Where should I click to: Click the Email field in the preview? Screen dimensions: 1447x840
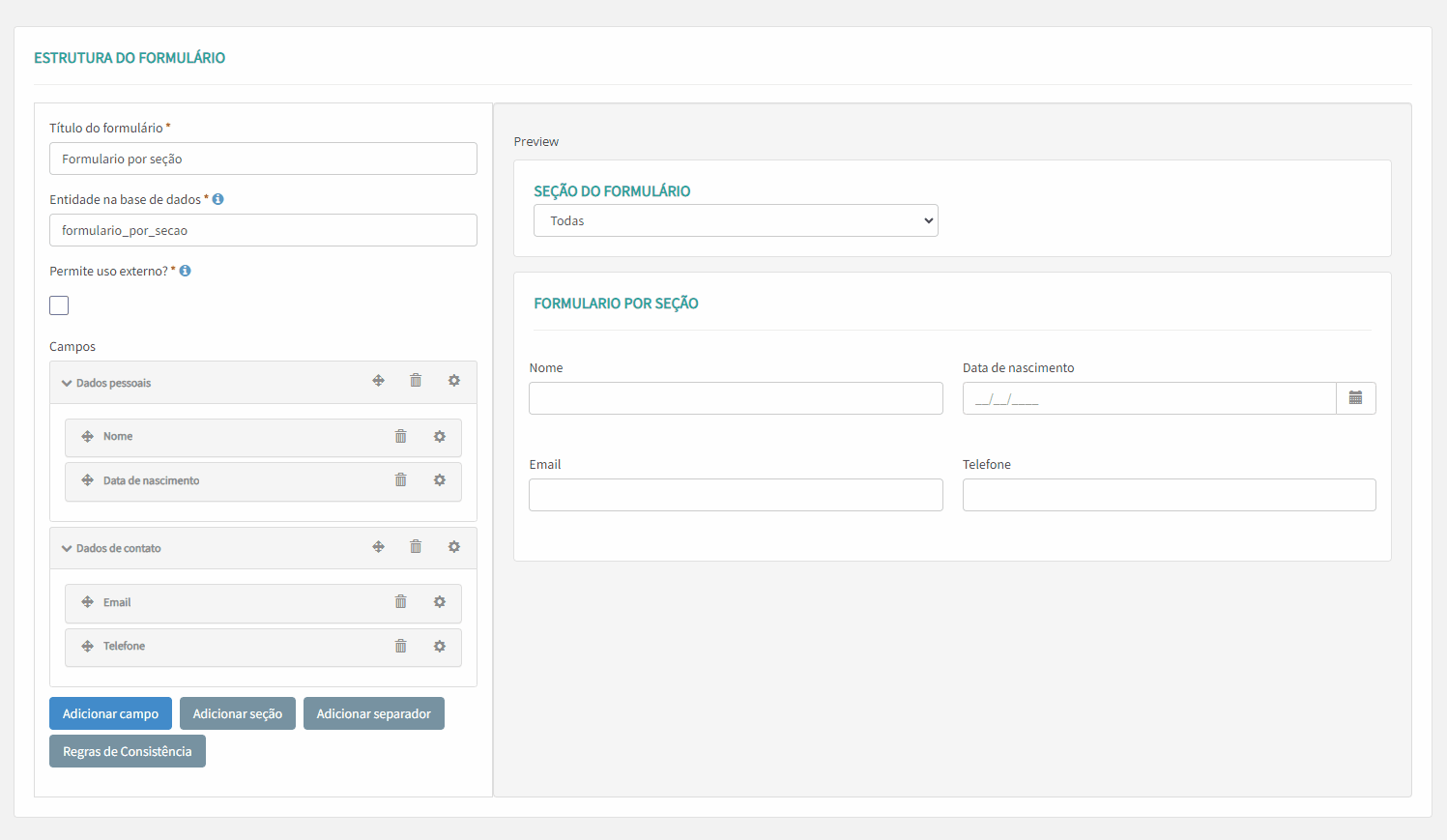click(736, 495)
